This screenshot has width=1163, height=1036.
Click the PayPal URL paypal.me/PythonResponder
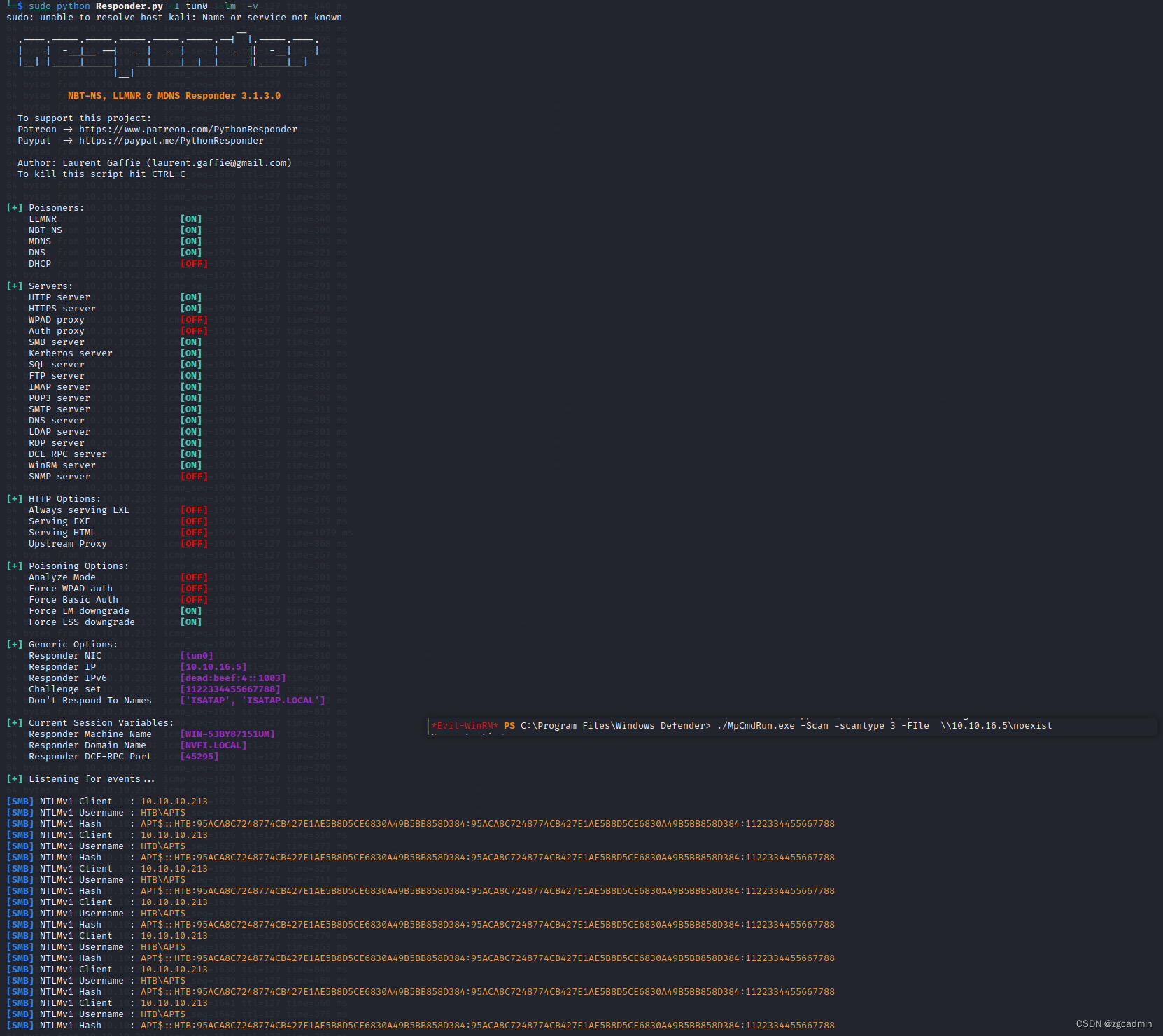[171, 141]
